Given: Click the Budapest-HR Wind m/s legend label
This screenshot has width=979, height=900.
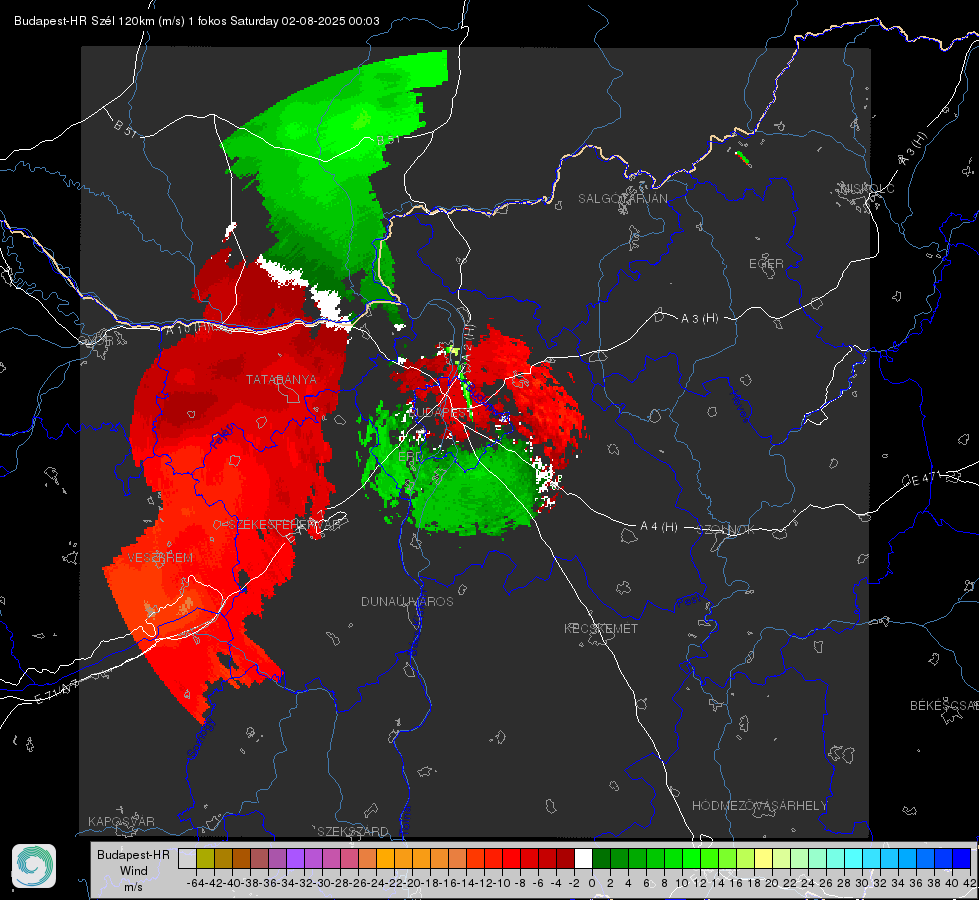Looking at the screenshot, I should (x=133, y=870).
